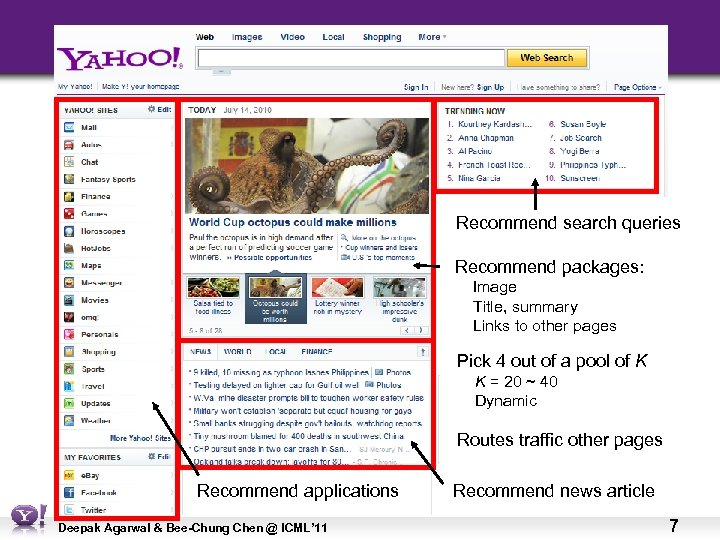This screenshot has height=540, width=720.
Task: Switch to the LOCAL news tab
Action: (277, 352)
